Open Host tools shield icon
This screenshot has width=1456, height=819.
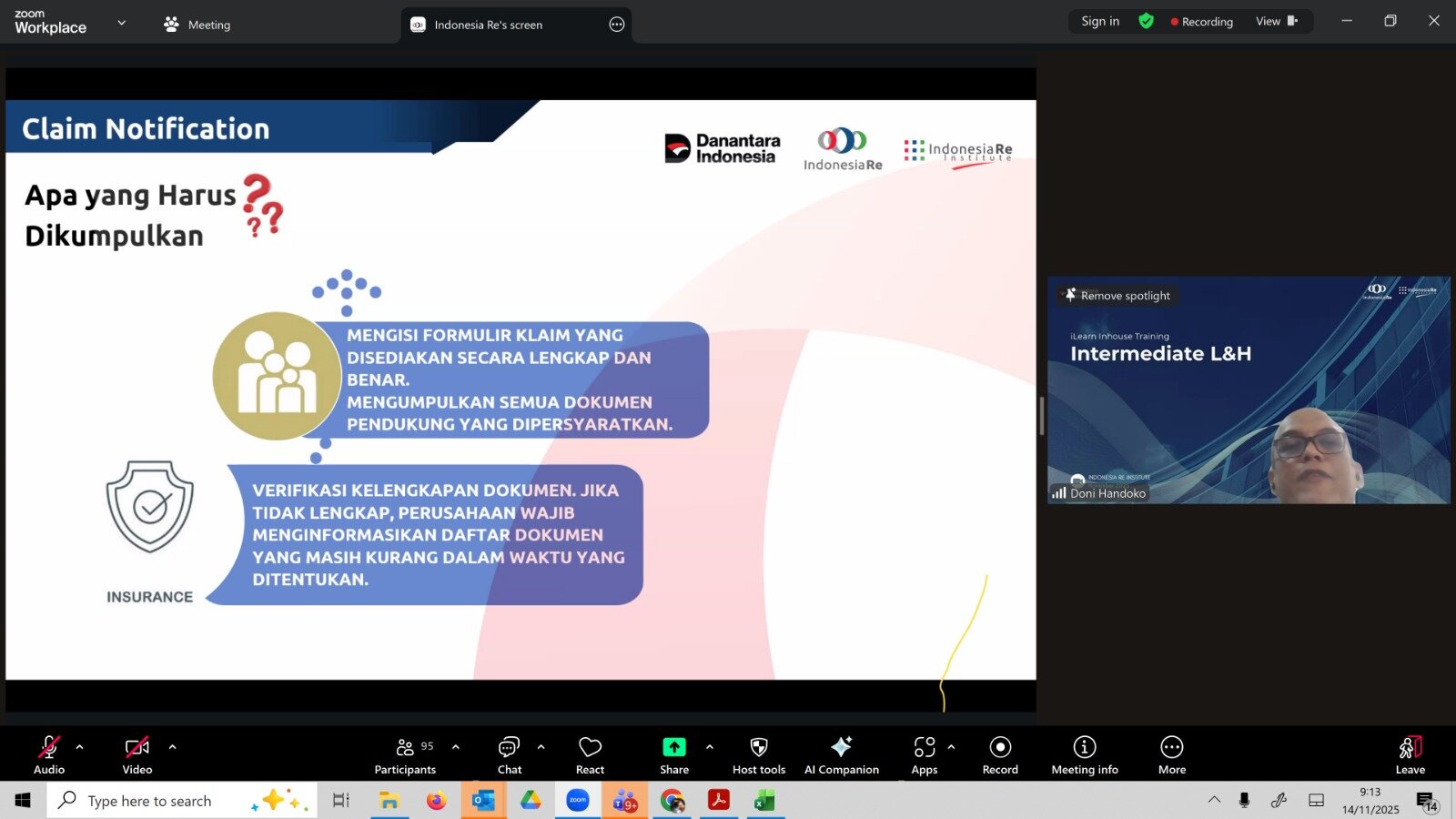click(x=758, y=755)
